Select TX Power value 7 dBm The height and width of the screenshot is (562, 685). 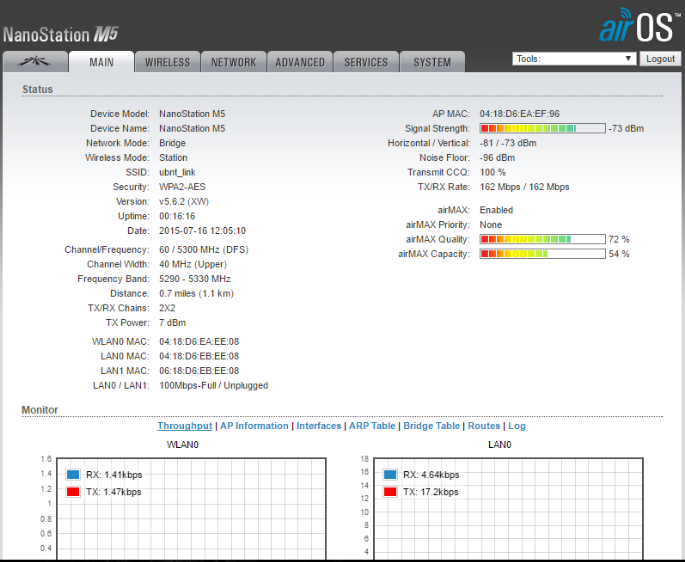[x=172, y=323]
